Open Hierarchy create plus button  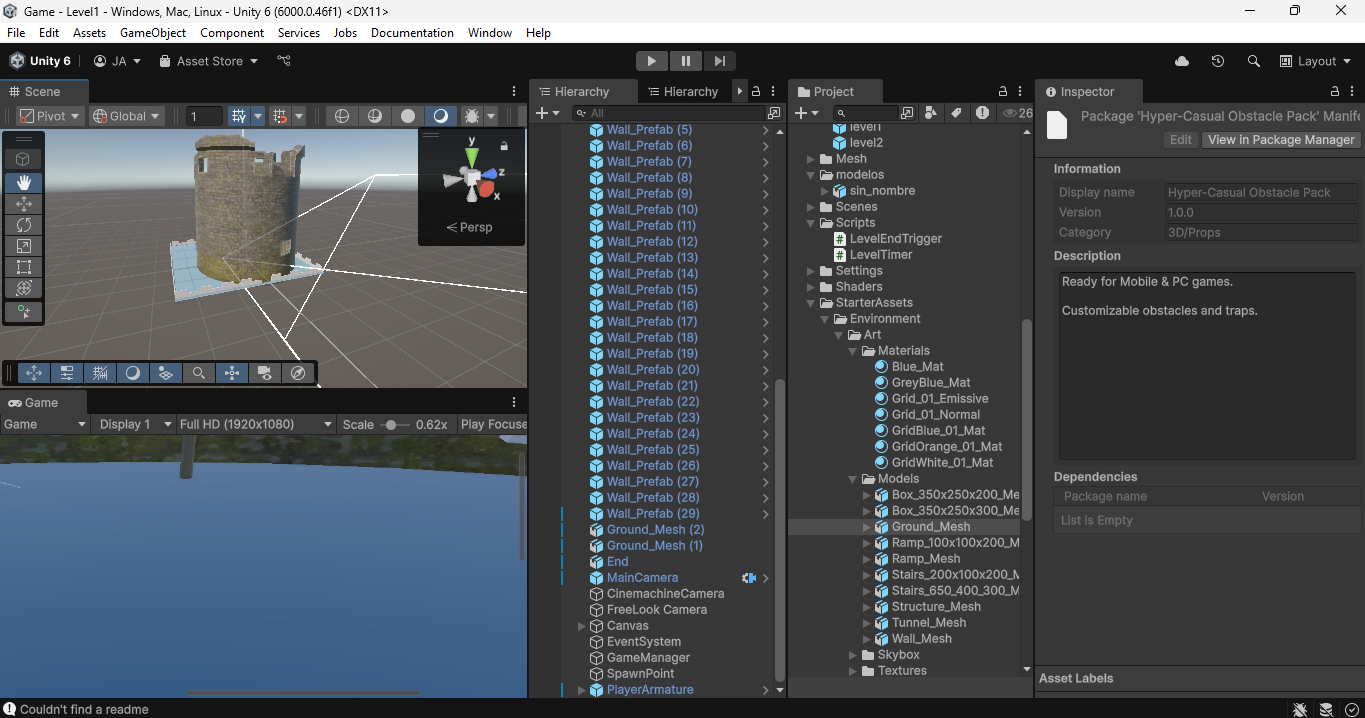(x=548, y=113)
